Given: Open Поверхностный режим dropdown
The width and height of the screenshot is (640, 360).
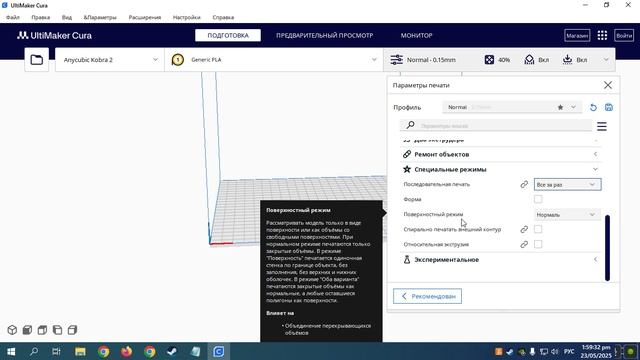Looking at the screenshot, I should [x=567, y=215].
